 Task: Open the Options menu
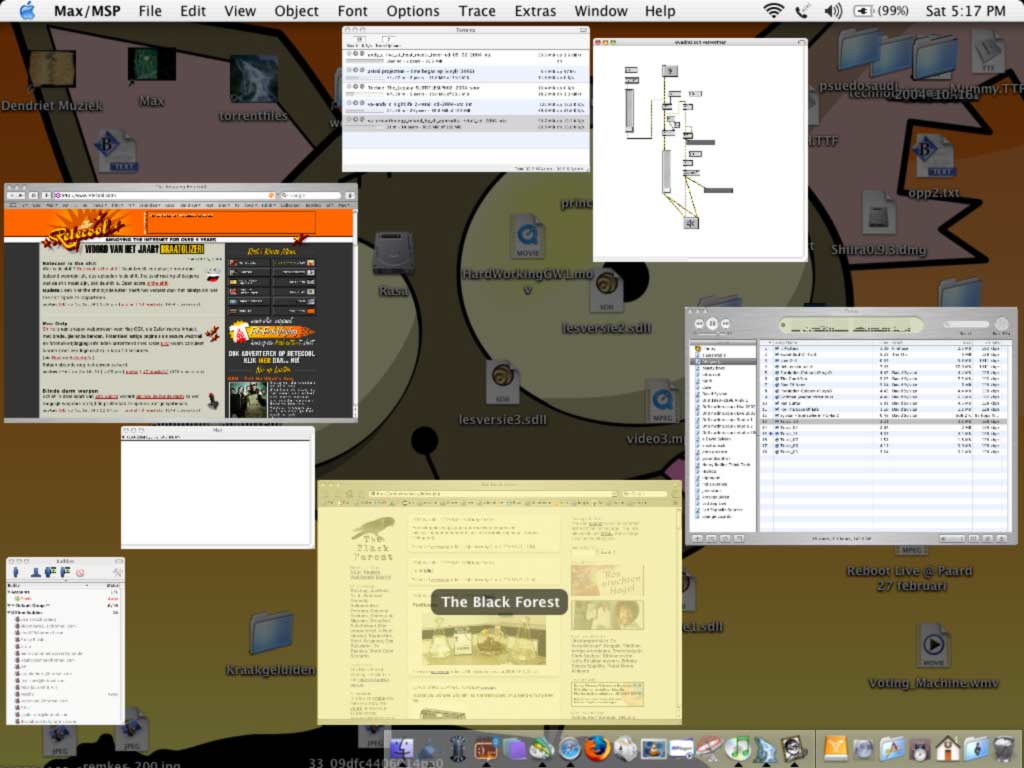pyautogui.click(x=413, y=10)
